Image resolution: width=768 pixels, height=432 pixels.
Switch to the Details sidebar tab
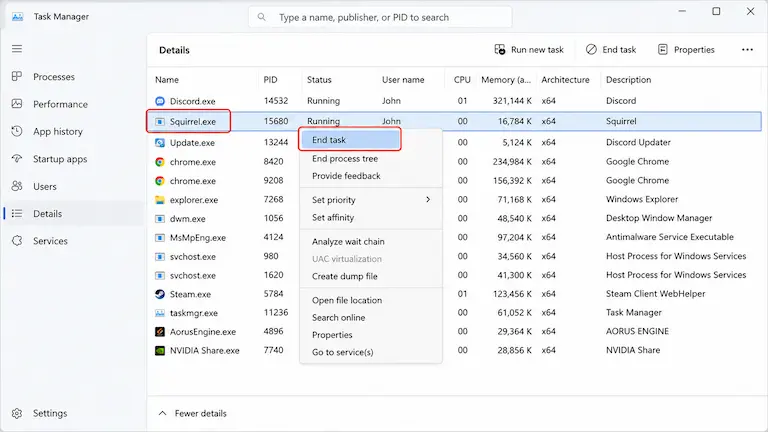[x=73, y=214]
